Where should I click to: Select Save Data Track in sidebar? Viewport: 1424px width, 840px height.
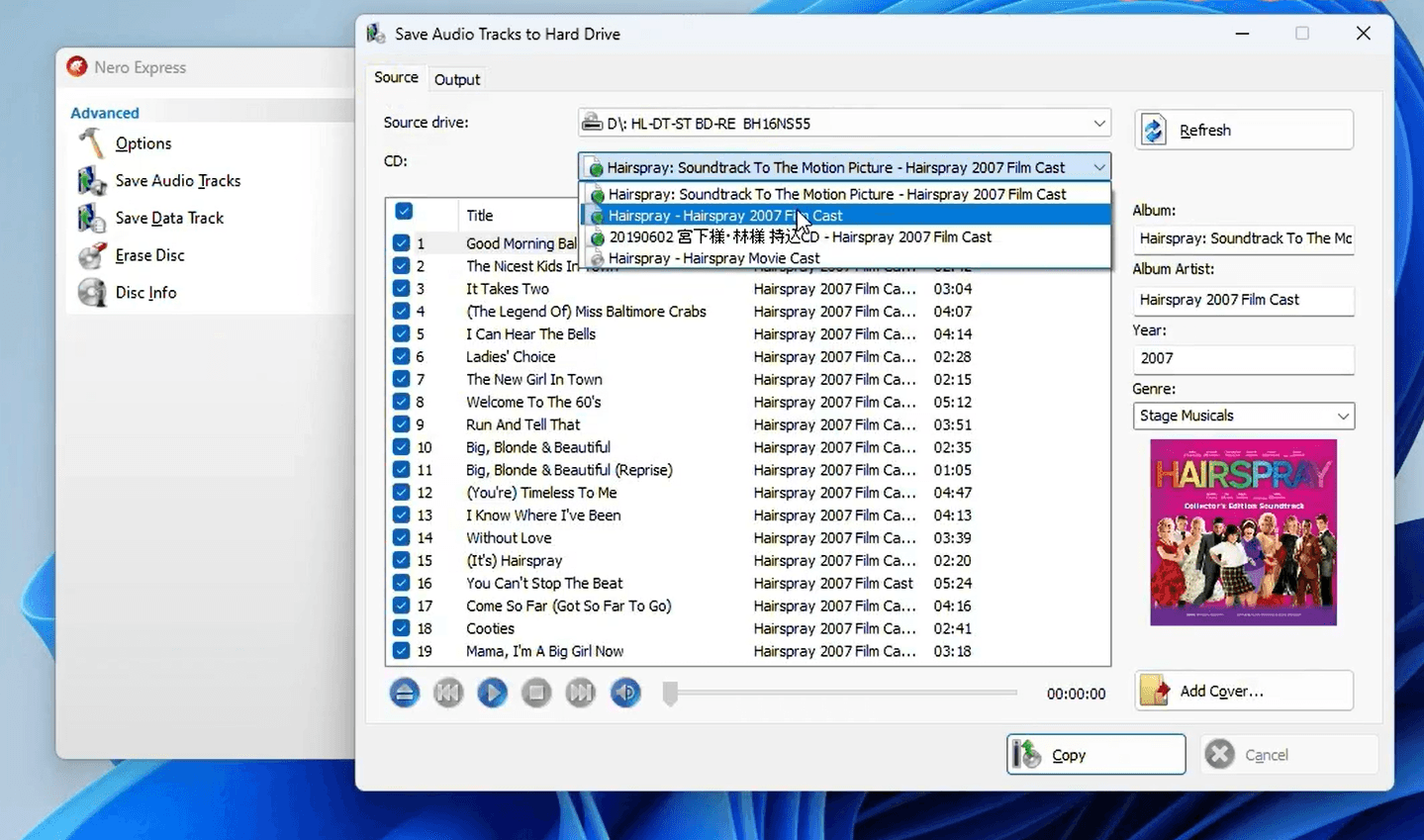point(169,218)
